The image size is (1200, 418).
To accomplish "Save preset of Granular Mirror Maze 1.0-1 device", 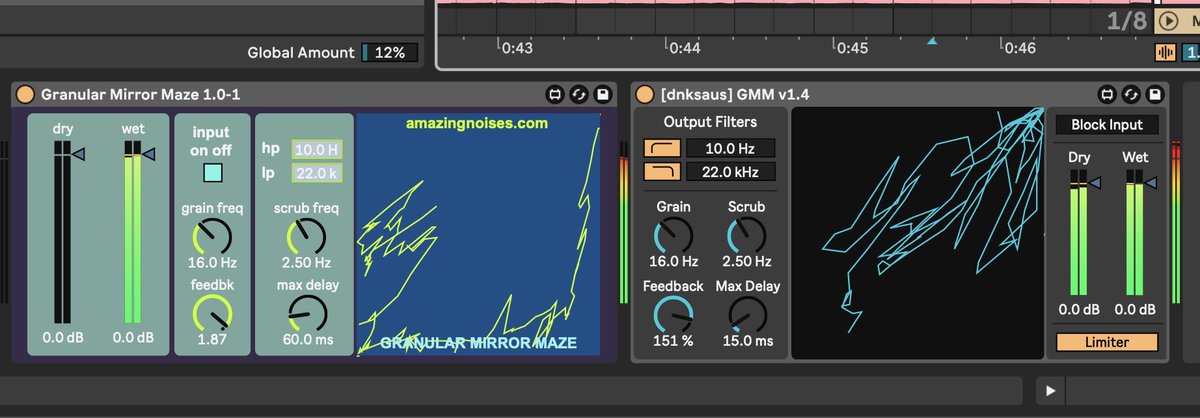I will pos(602,95).
